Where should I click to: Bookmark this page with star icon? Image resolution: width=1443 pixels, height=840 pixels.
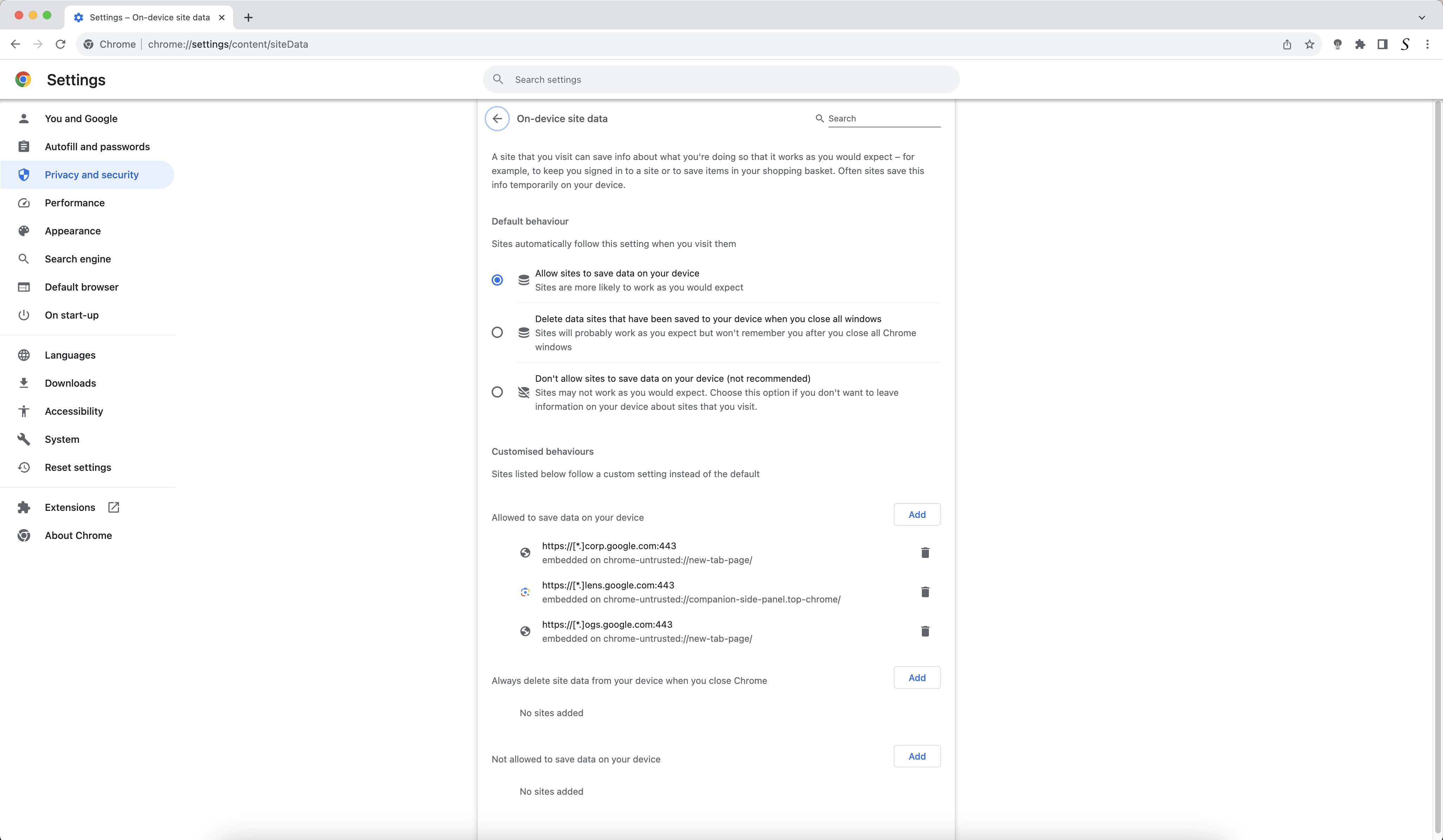point(1310,45)
